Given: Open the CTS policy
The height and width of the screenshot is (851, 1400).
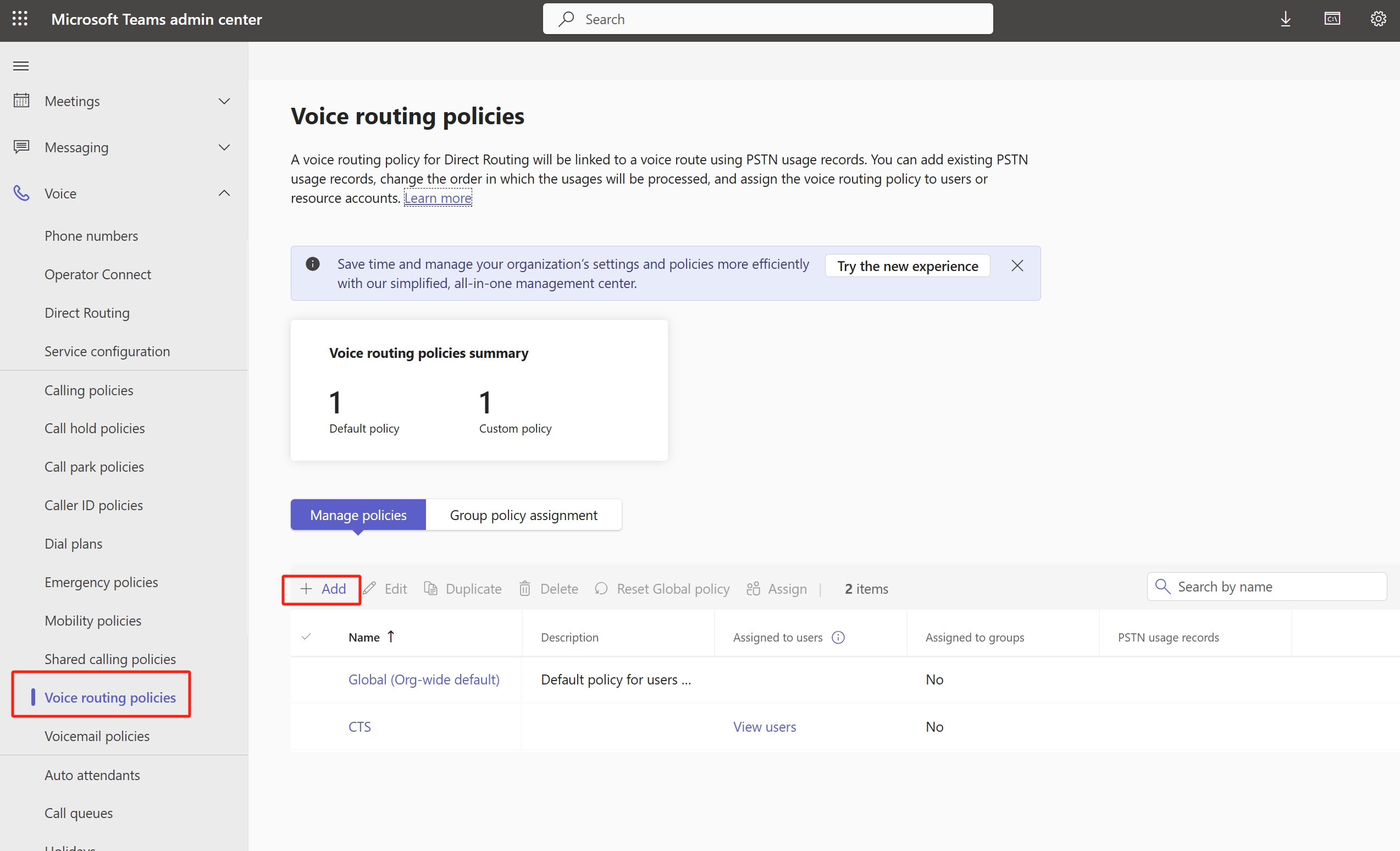Looking at the screenshot, I should pyautogui.click(x=359, y=727).
